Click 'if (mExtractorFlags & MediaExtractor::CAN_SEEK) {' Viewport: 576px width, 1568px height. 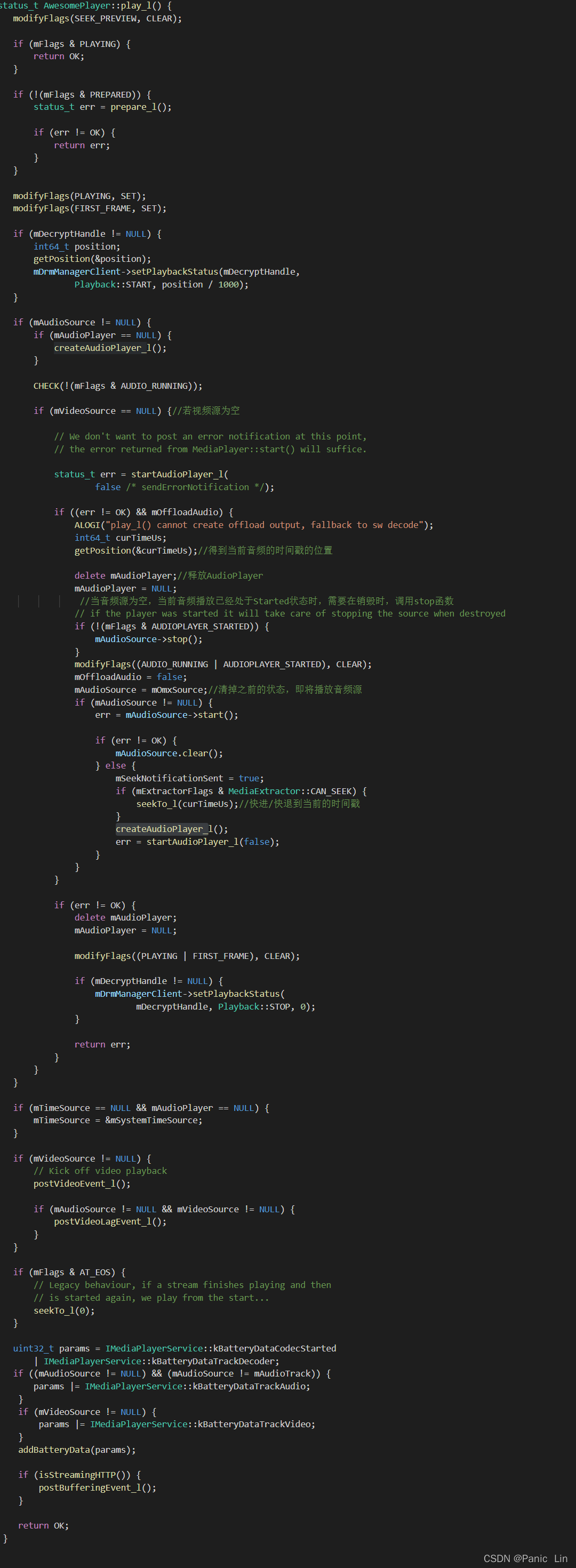tap(241, 791)
